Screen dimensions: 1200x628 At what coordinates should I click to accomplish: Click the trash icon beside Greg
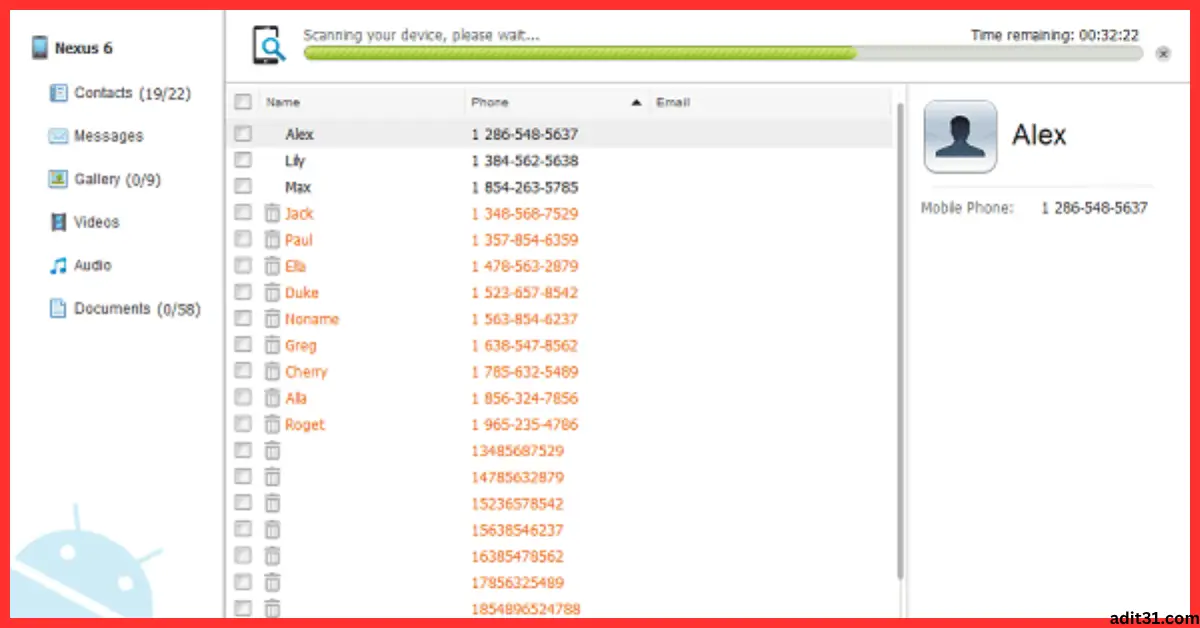272,345
